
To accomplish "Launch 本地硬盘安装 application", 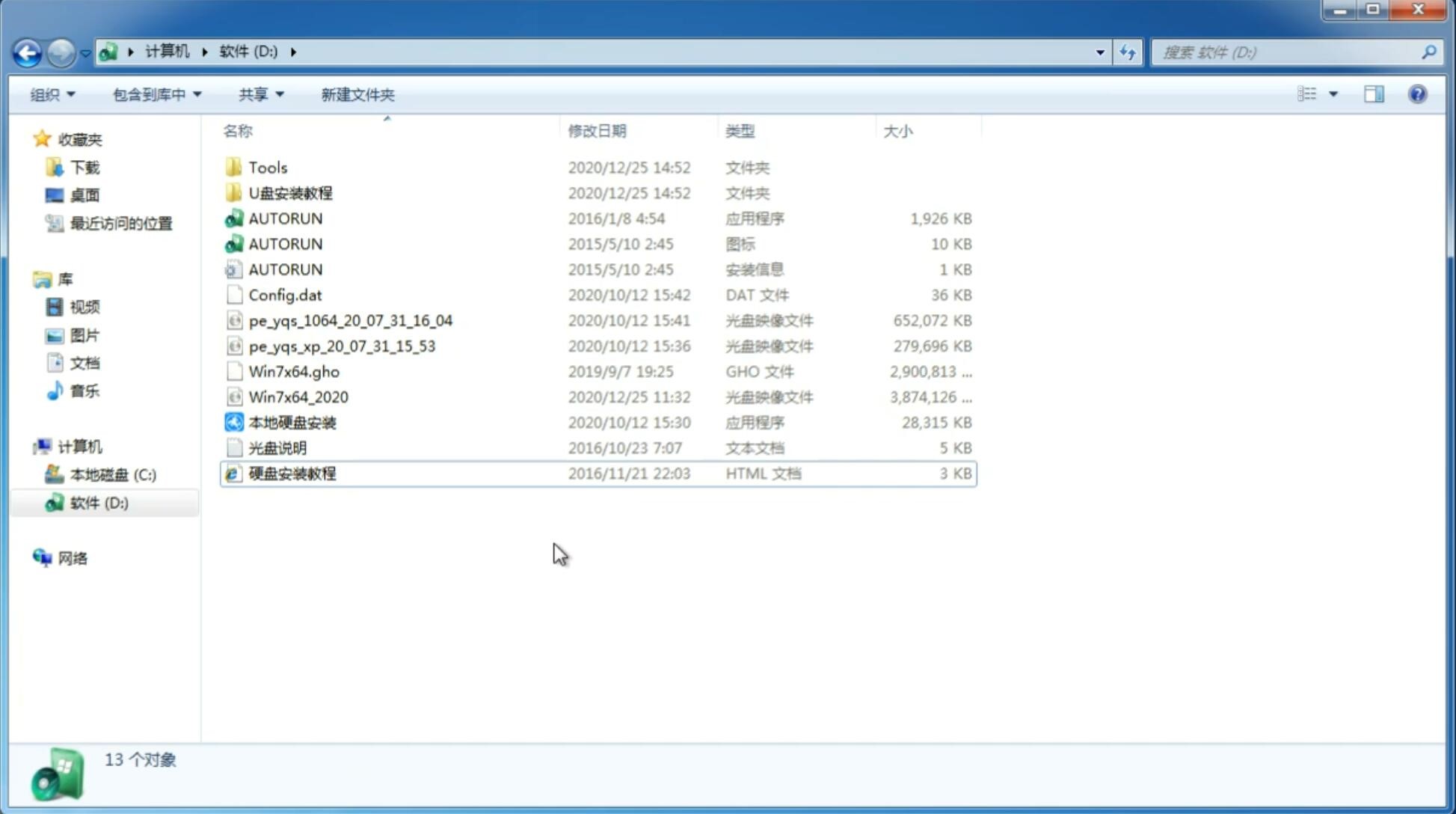I will coord(290,422).
